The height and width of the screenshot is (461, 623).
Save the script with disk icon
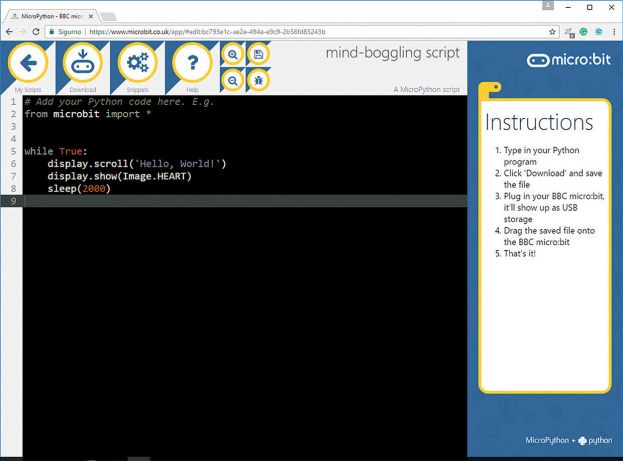pyautogui.click(x=258, y=55)
